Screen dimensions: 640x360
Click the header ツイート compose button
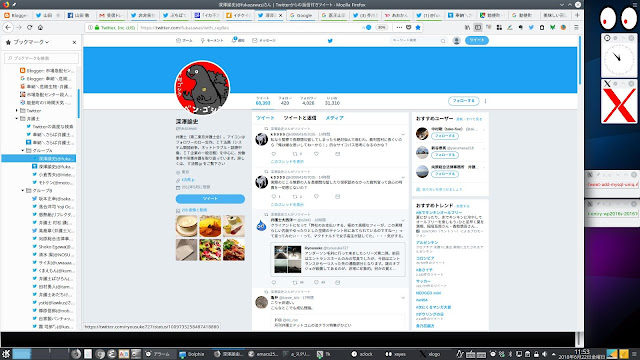tap(476, 40)
